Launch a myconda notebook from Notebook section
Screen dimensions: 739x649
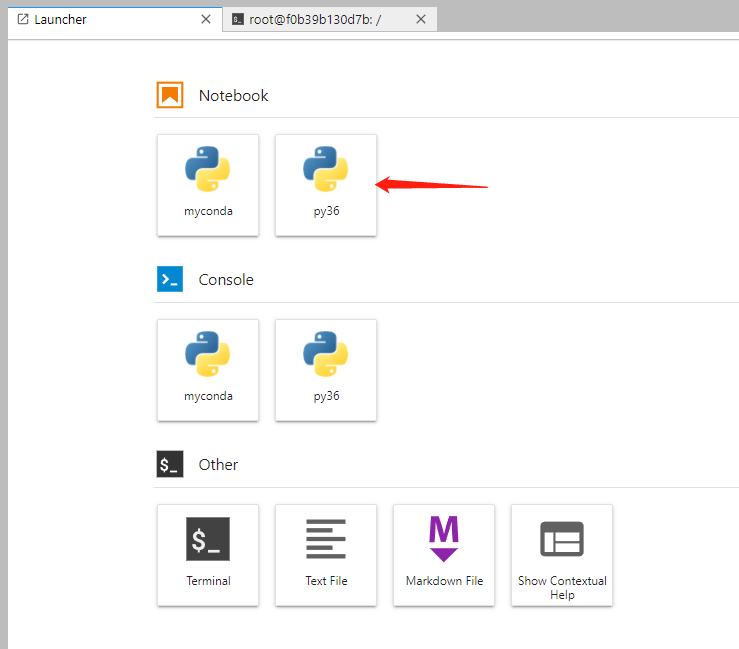[x=208, y=185]
